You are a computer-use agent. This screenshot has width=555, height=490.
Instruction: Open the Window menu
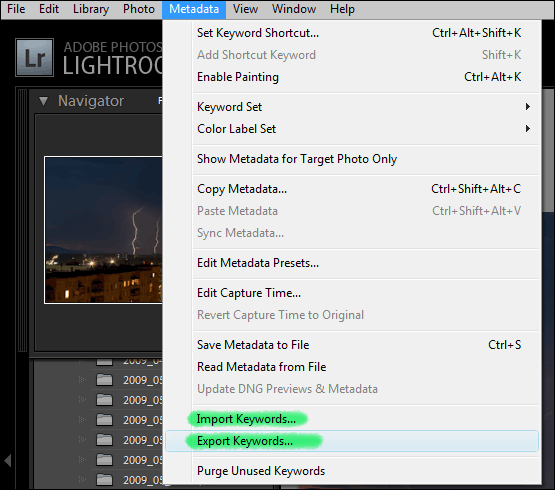click(x=294, y=9)
